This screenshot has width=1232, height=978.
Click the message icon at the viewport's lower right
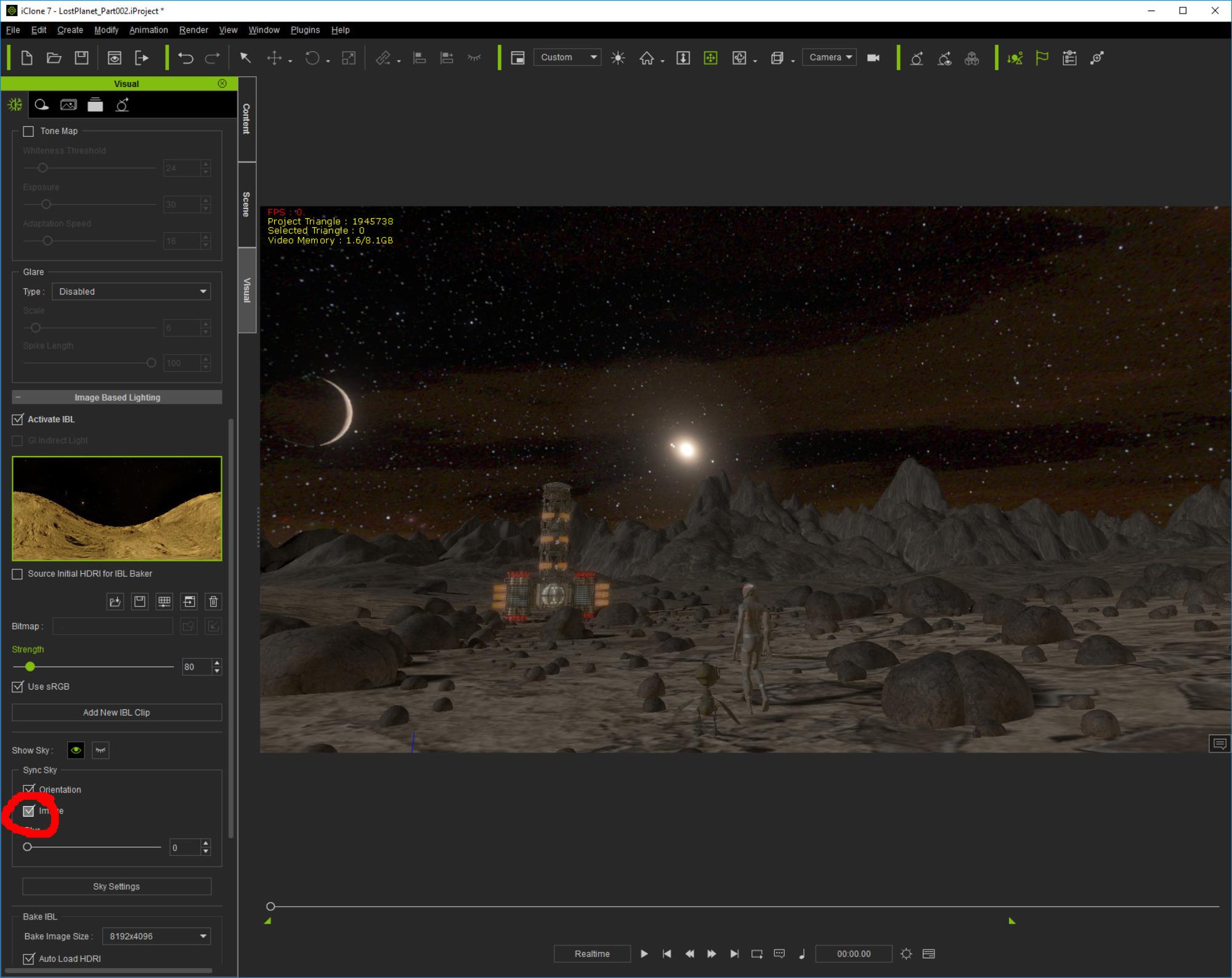(1220, 744)
